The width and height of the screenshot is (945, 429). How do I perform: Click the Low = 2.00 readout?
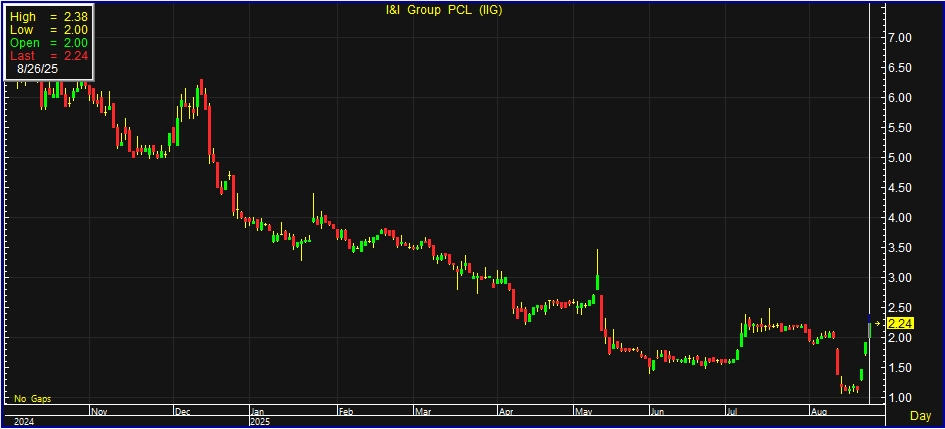49,30
